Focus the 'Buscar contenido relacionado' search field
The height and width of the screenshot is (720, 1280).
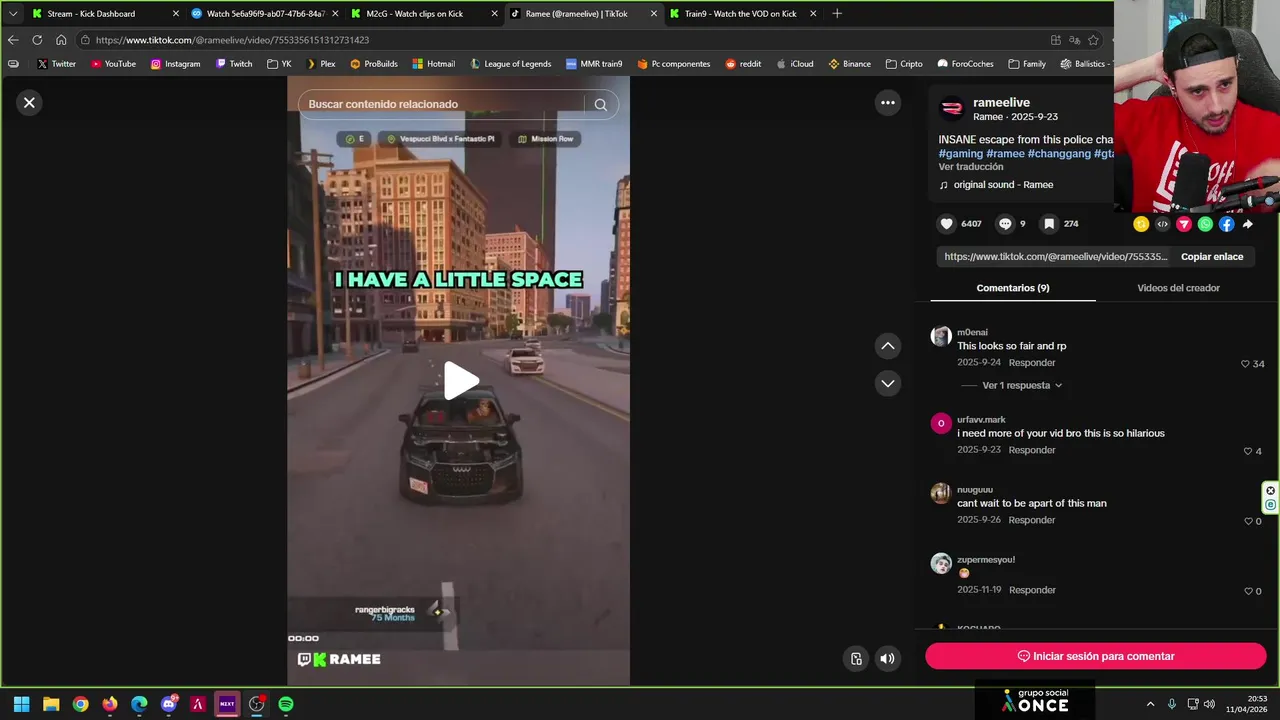(440, 104)
